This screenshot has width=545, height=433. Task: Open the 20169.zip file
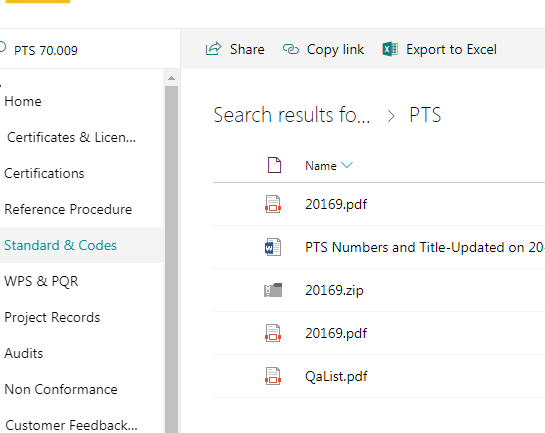coord(334,290)
